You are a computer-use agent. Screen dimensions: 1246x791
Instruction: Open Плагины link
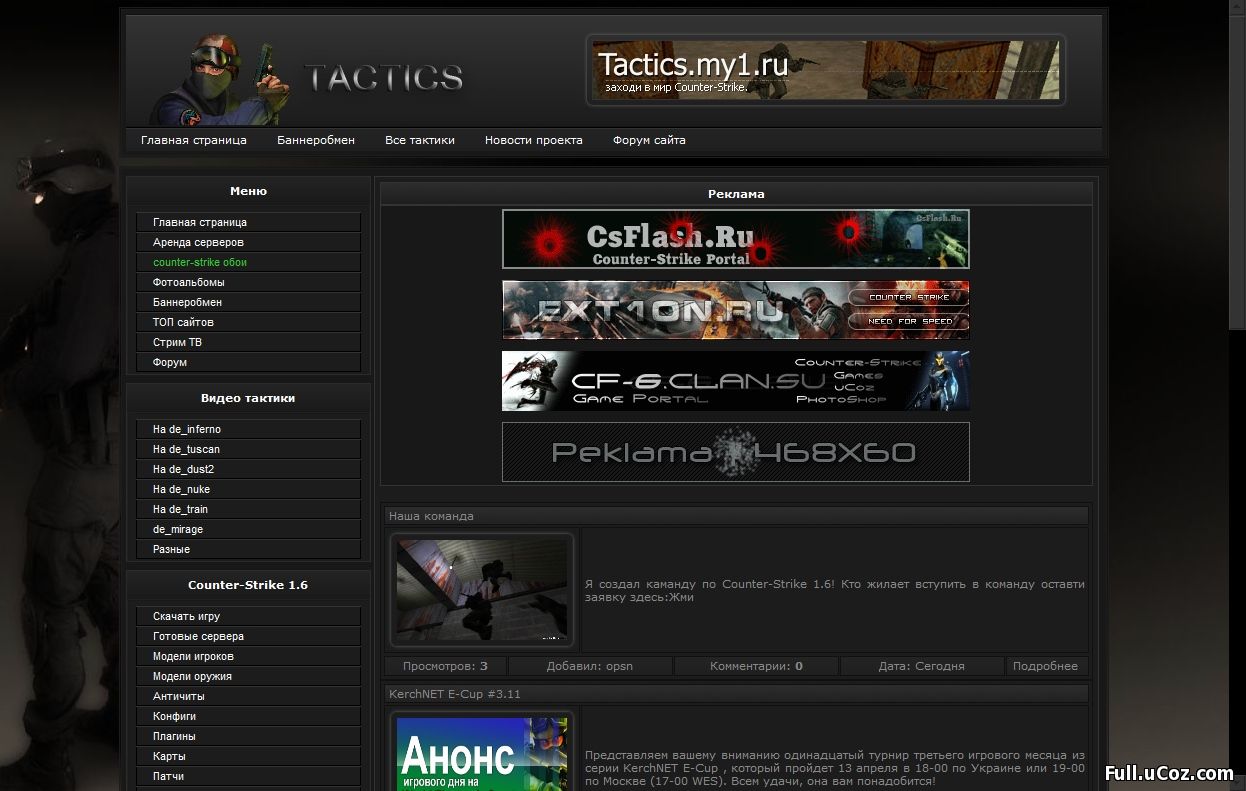[248, 736]
